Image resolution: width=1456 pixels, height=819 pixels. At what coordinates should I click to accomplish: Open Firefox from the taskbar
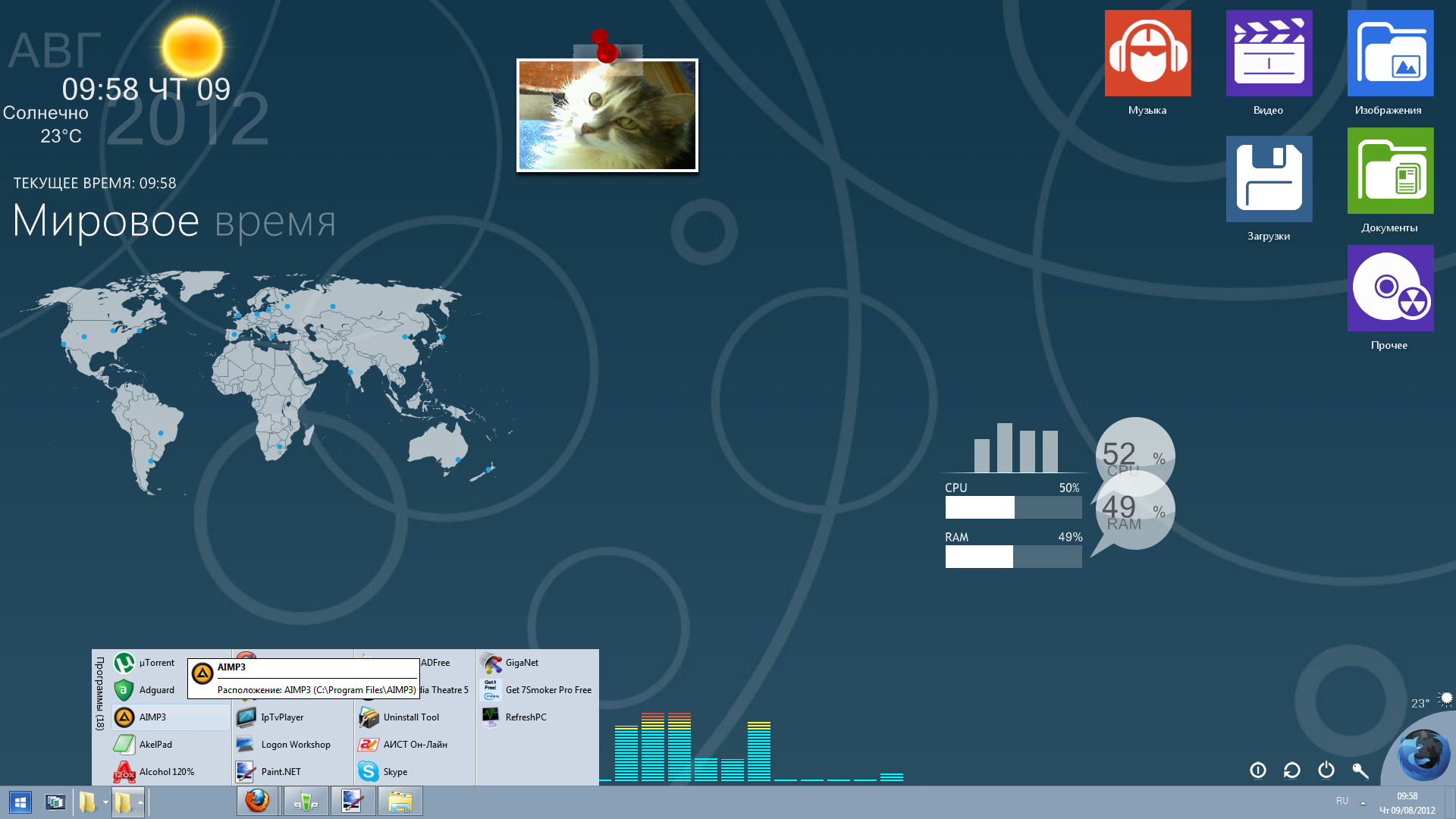(257, 801)
